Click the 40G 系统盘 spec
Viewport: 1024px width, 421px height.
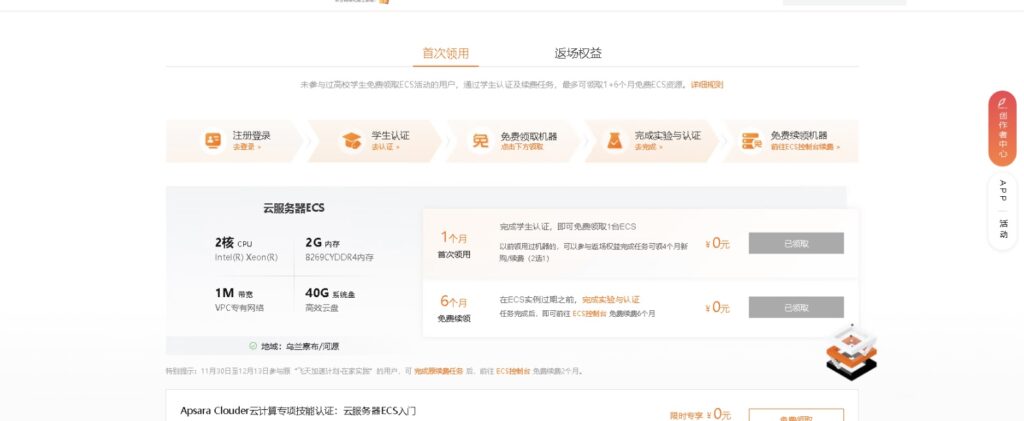coord(330,293)
